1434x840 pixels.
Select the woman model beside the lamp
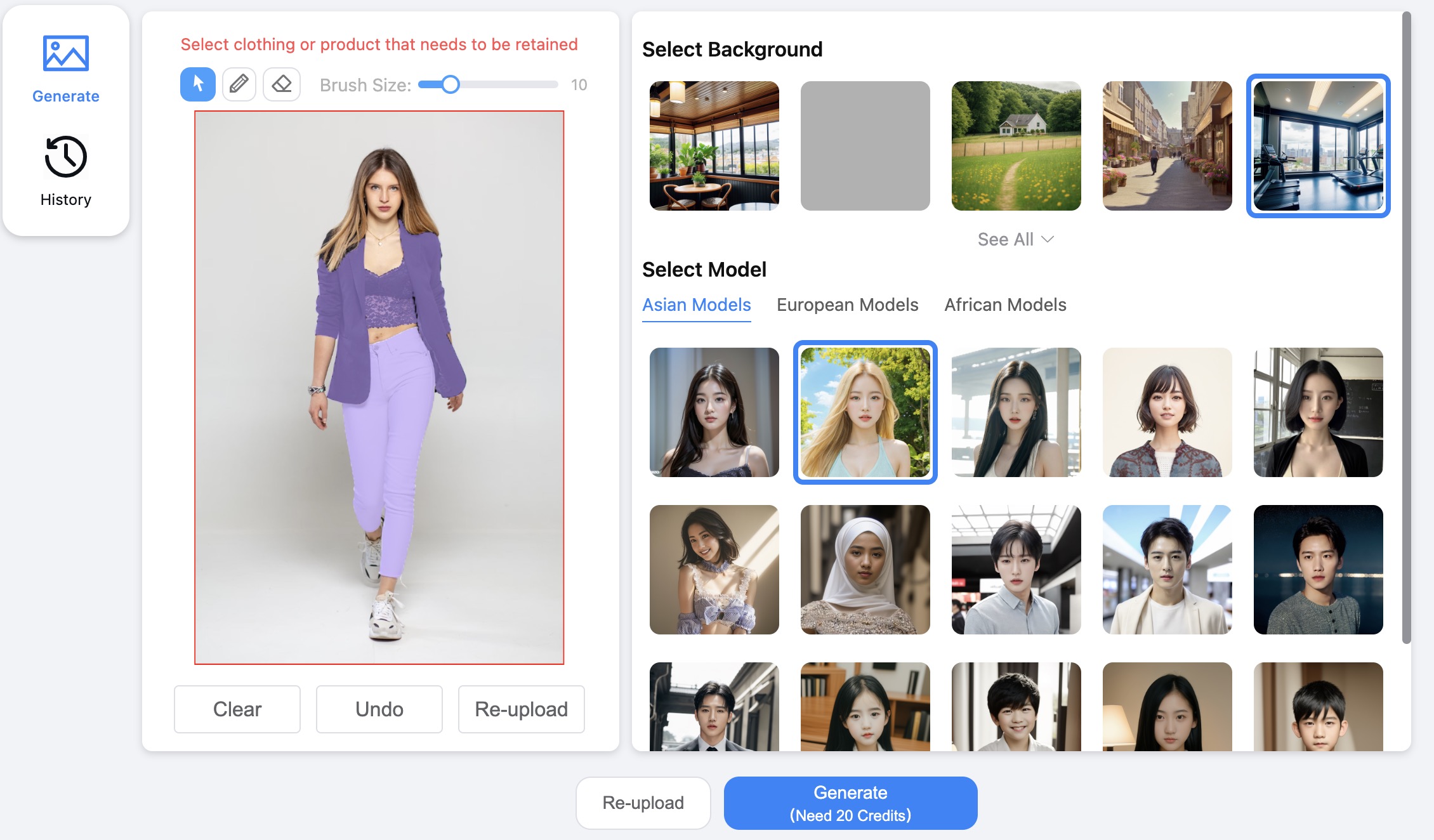click(x=1168, y=707)
